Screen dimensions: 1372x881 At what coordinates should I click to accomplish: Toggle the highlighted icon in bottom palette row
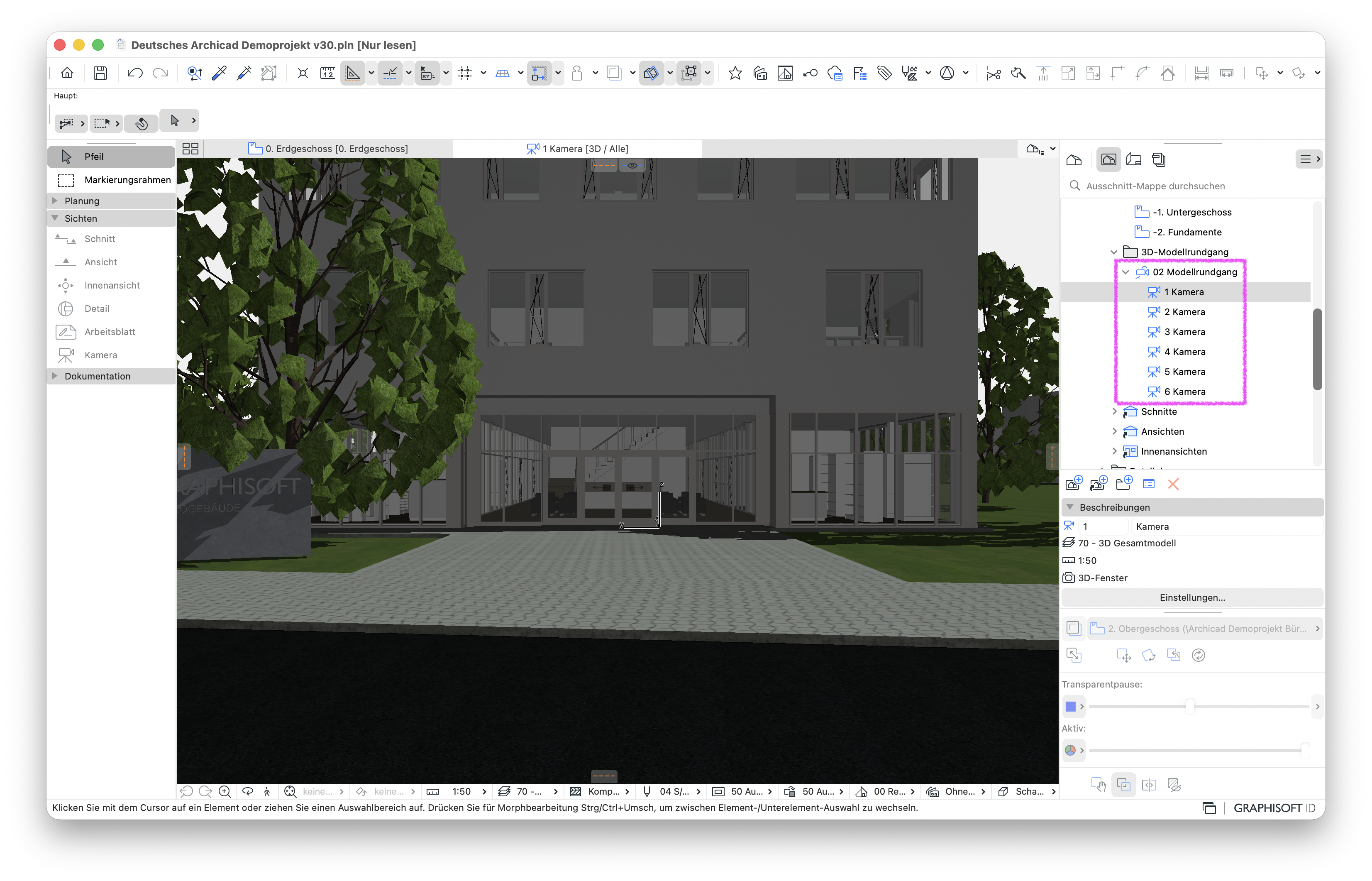pos(1123,785)
